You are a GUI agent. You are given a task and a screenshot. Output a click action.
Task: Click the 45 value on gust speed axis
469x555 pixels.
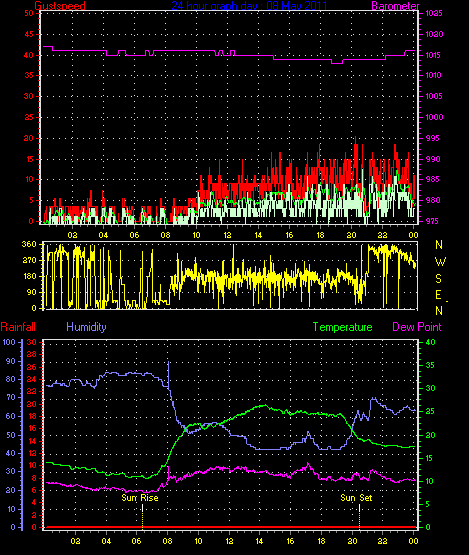(x=29, y=34)
